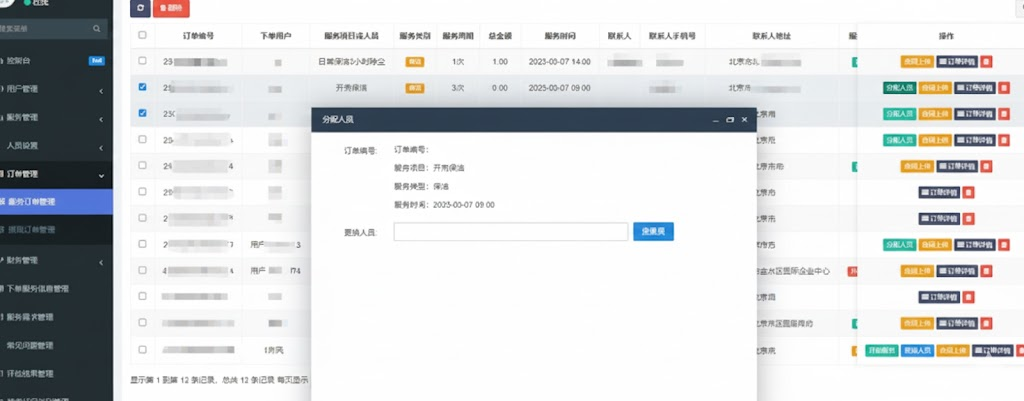The image size is (1024, 401).
Task: Minimize the 分配人员 dialog
Action: 716,120
